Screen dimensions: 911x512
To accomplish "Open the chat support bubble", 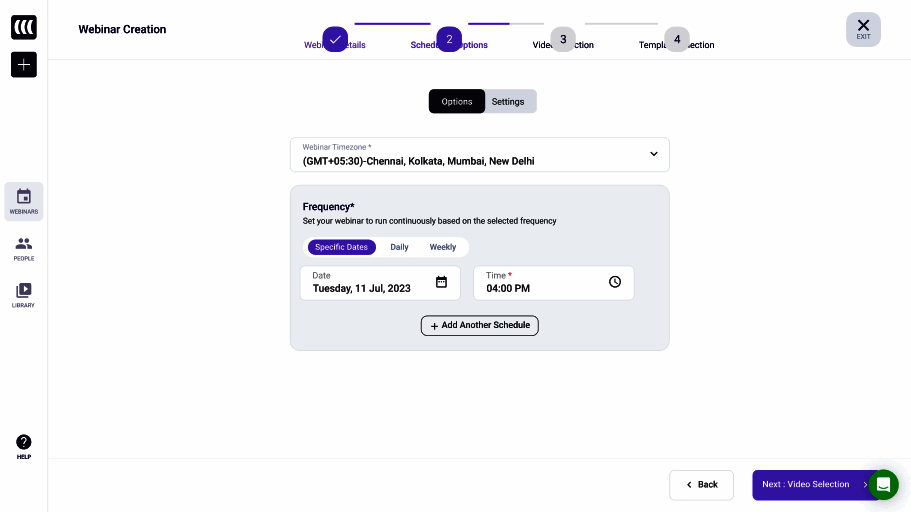I will click(x=883, y=485).
